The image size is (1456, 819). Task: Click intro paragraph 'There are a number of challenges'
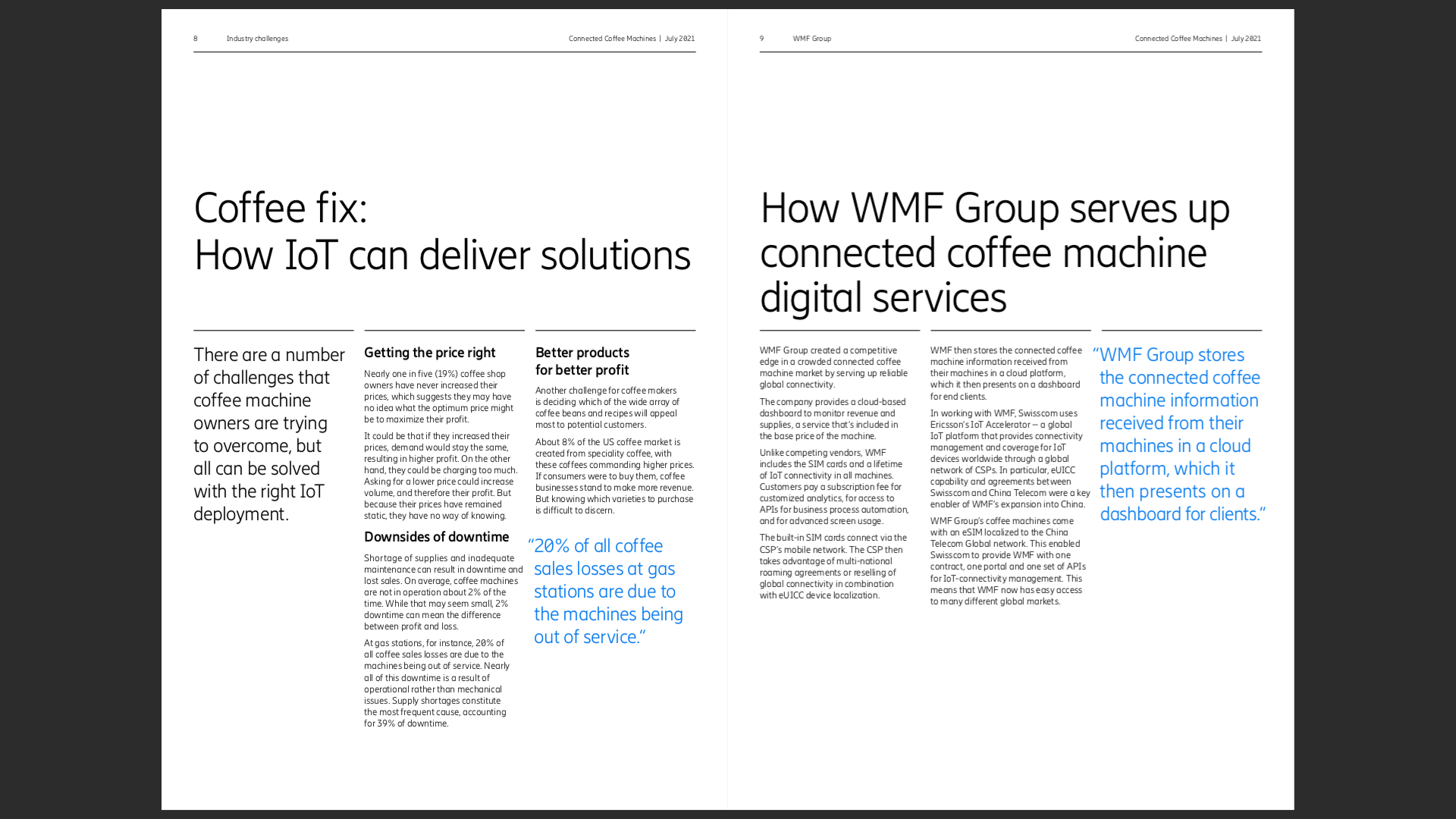coord(269,435)
